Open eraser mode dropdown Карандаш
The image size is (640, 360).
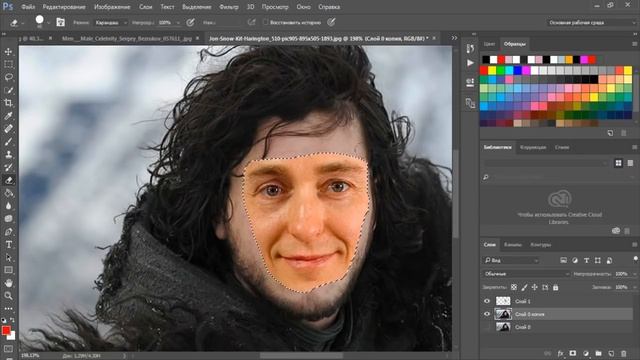coord(111,23)
